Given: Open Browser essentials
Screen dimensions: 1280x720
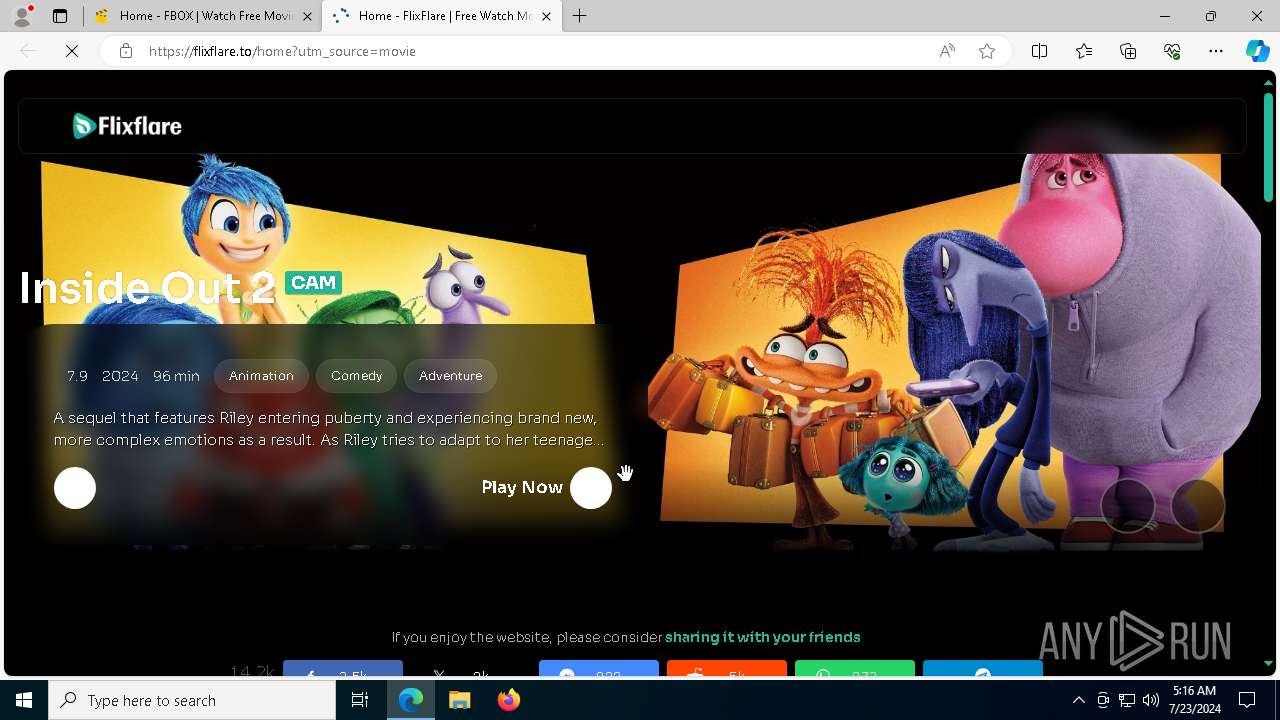Looking at the screenshot, I should coord(1172,51).
